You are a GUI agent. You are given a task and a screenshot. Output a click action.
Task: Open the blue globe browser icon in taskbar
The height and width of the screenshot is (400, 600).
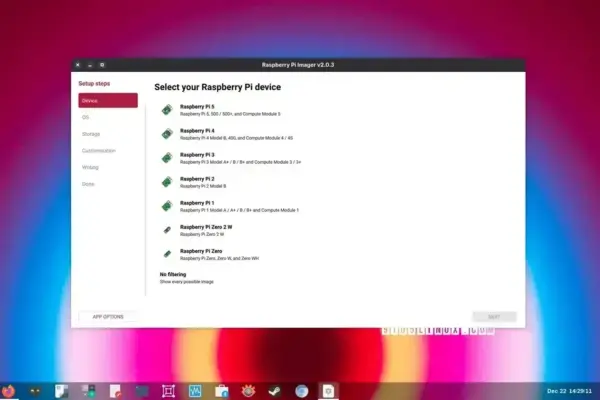(x=302, y=391)
